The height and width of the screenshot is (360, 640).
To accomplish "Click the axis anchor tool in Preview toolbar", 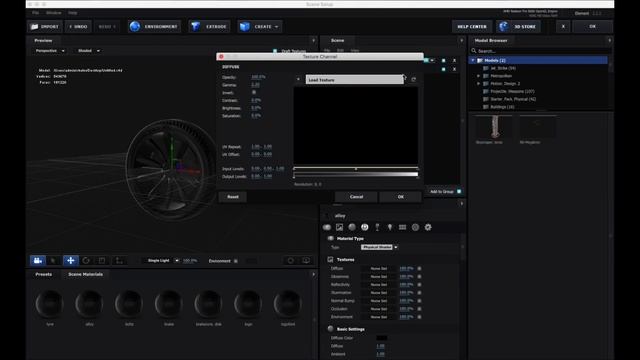I will [119, 260].
